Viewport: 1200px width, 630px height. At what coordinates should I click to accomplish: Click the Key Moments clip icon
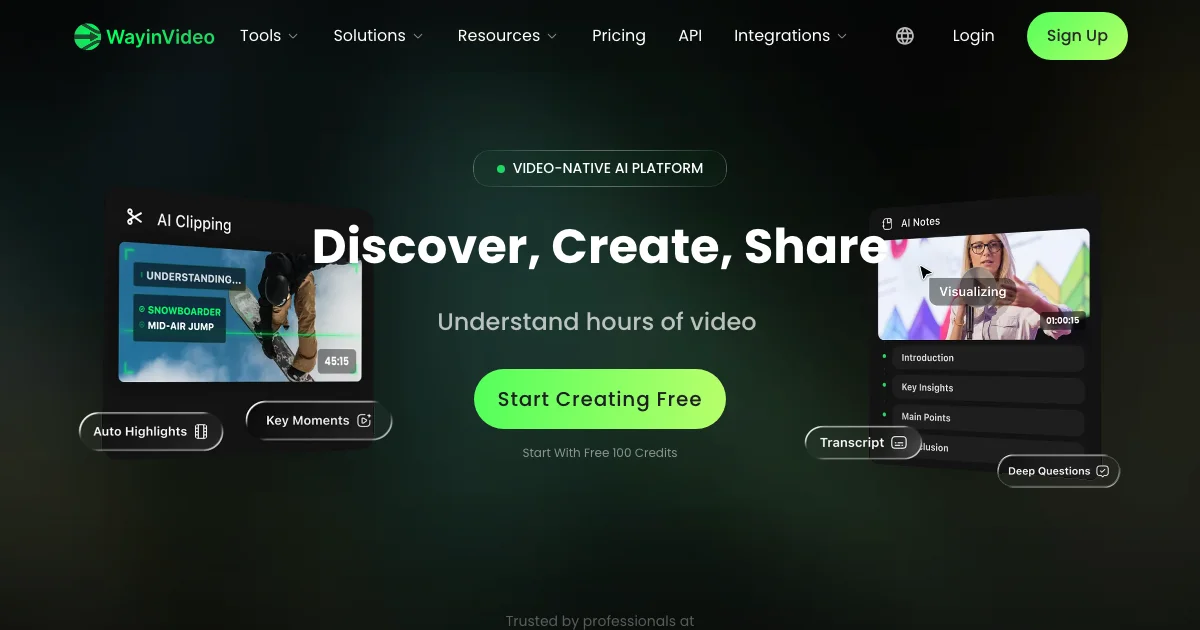click(364, 421)
